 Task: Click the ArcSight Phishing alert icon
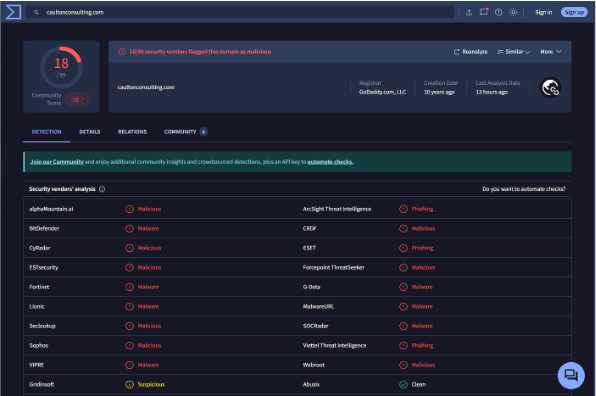(x=403, y=209)
